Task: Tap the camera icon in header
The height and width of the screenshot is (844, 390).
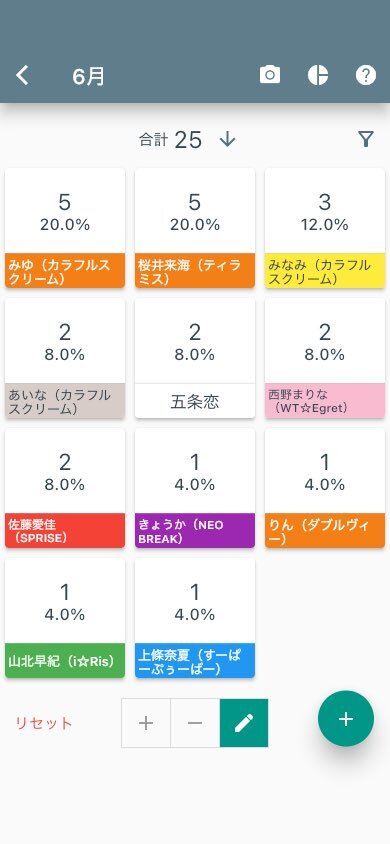Action: pyautogui.click(x=270, y=75)
